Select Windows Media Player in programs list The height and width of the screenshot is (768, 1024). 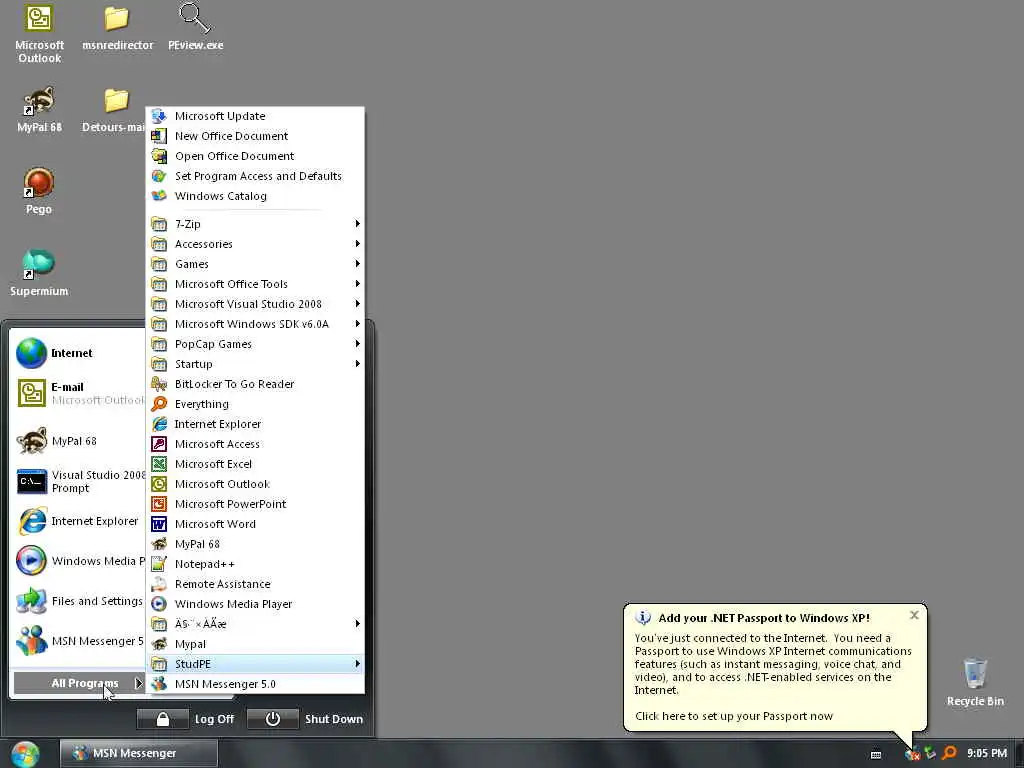[x=255, y=604]
